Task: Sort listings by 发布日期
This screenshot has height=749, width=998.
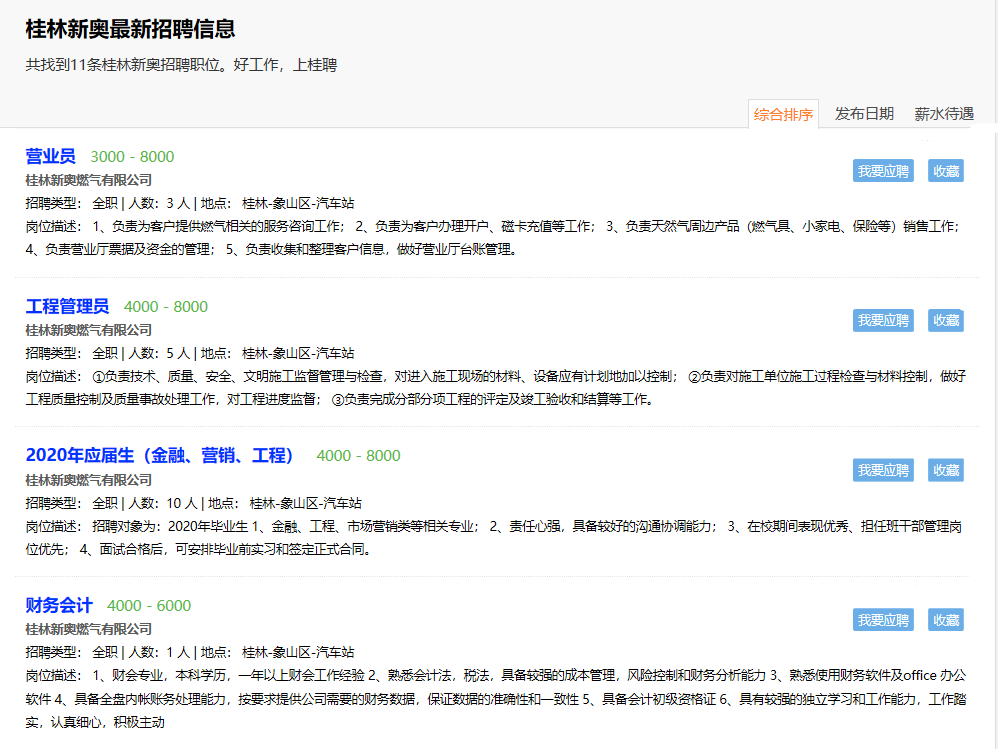Action: coord(864,114)
